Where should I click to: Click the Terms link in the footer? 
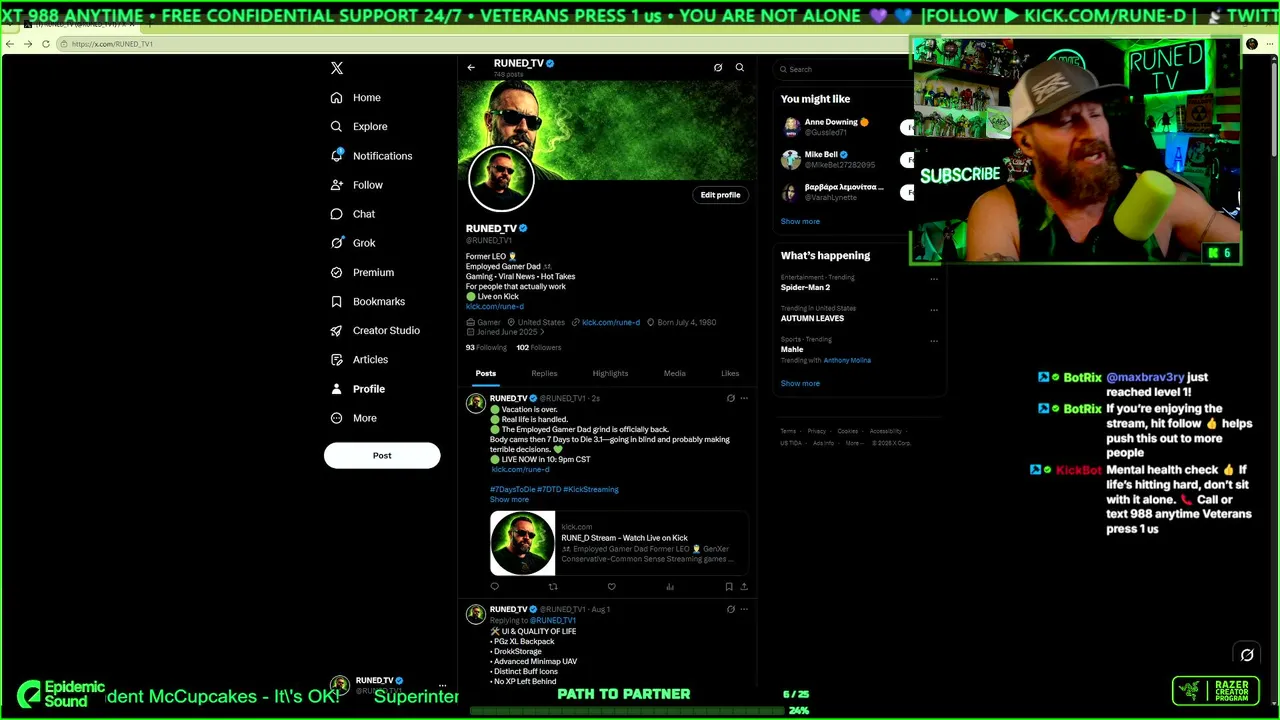click(788, 431)
